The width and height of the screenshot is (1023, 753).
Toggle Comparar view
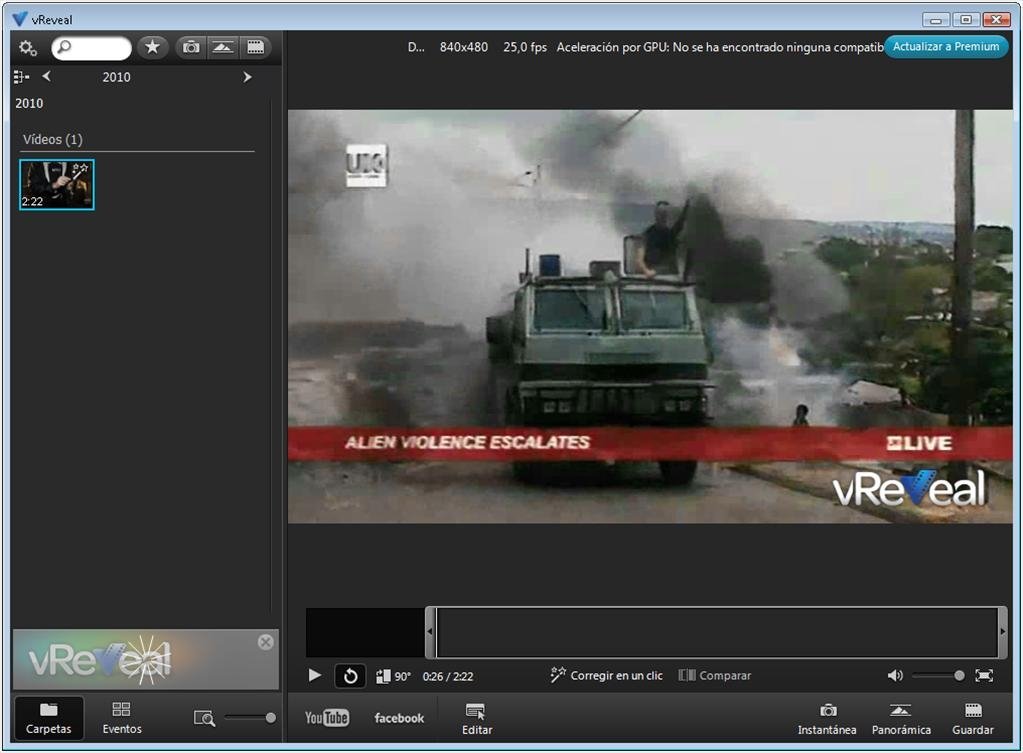(714, 675)
